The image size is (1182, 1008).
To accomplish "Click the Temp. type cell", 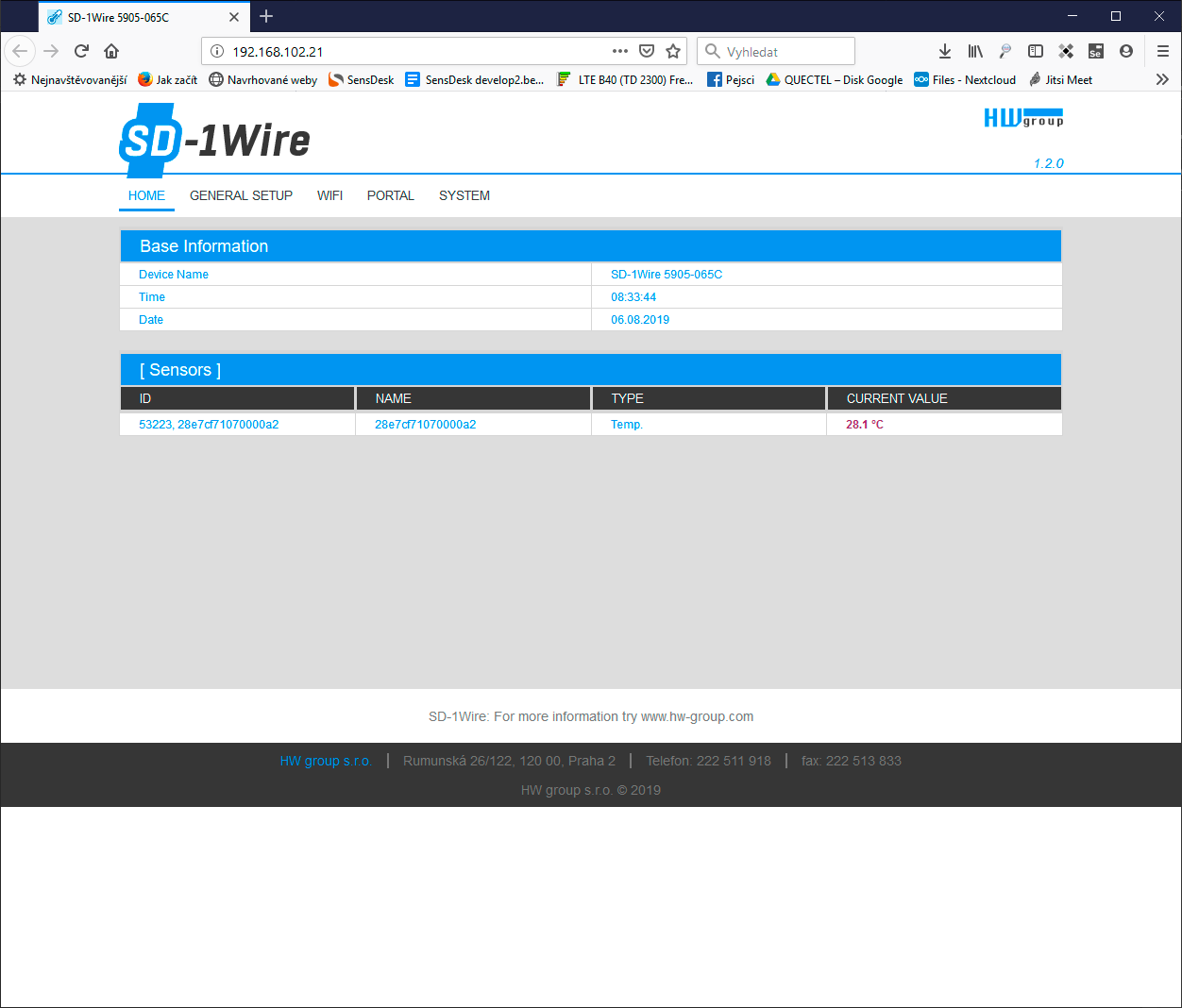I will [x=627, y=425].
